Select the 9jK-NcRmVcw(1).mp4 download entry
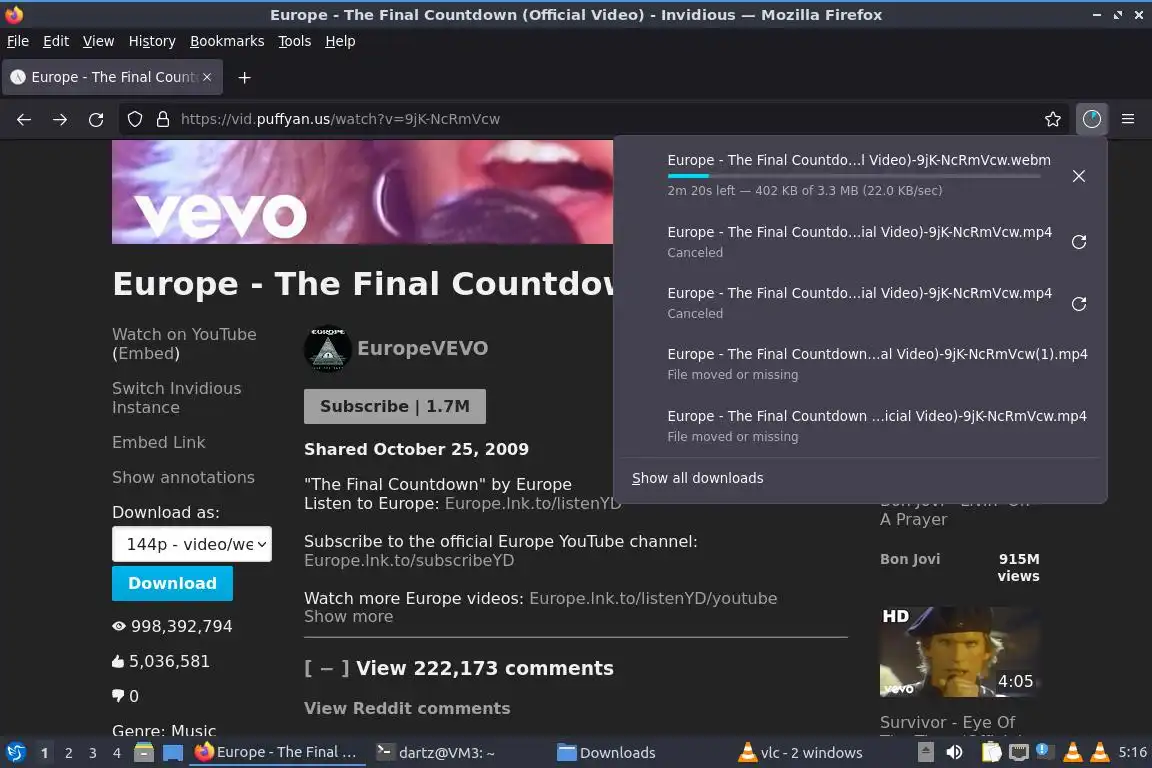1152x768 pixels. pos(860,364)
